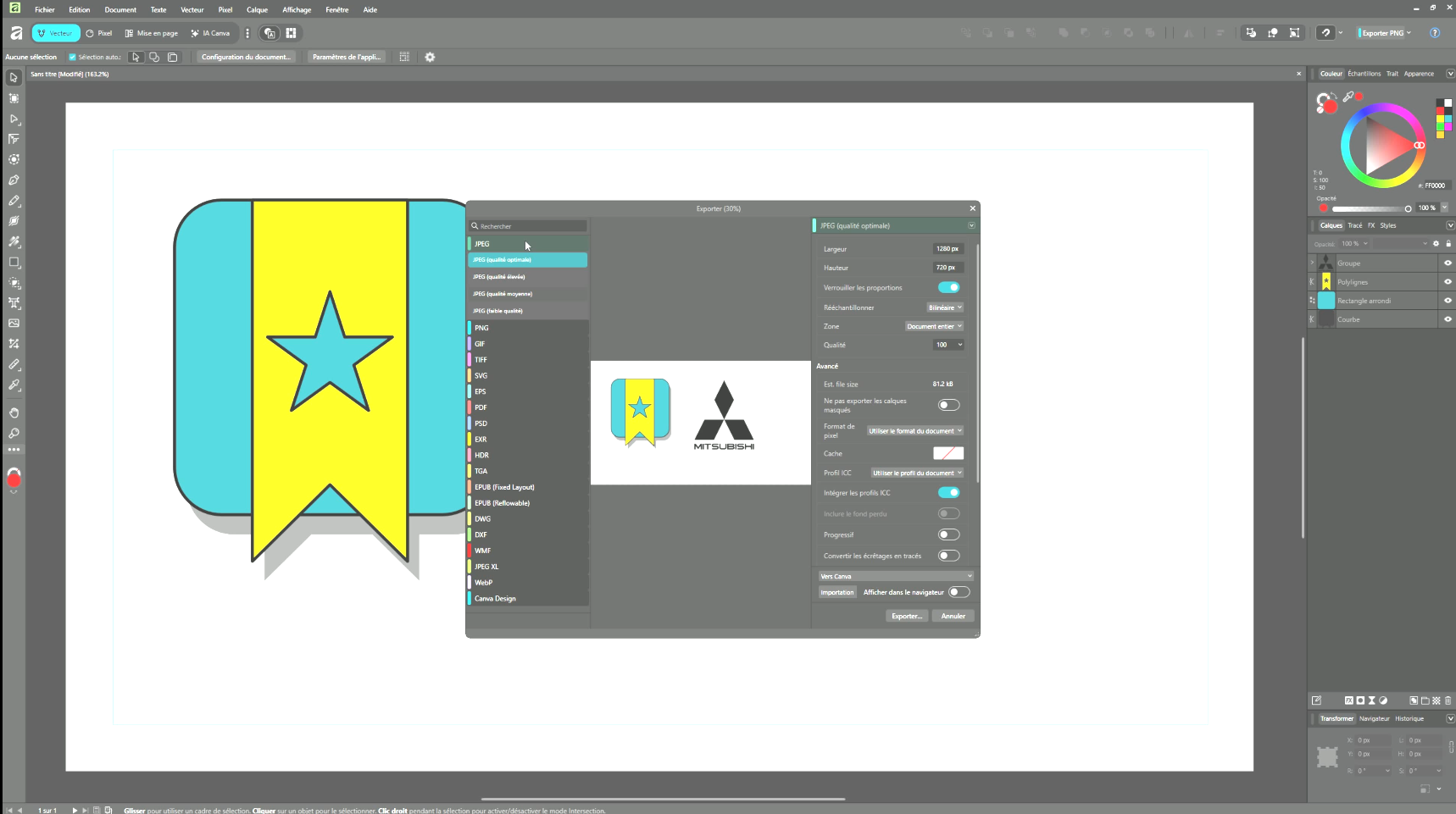Switch to the Échantillons tab
Viewport: 1456px width, 814px height.
(1364, 74)
